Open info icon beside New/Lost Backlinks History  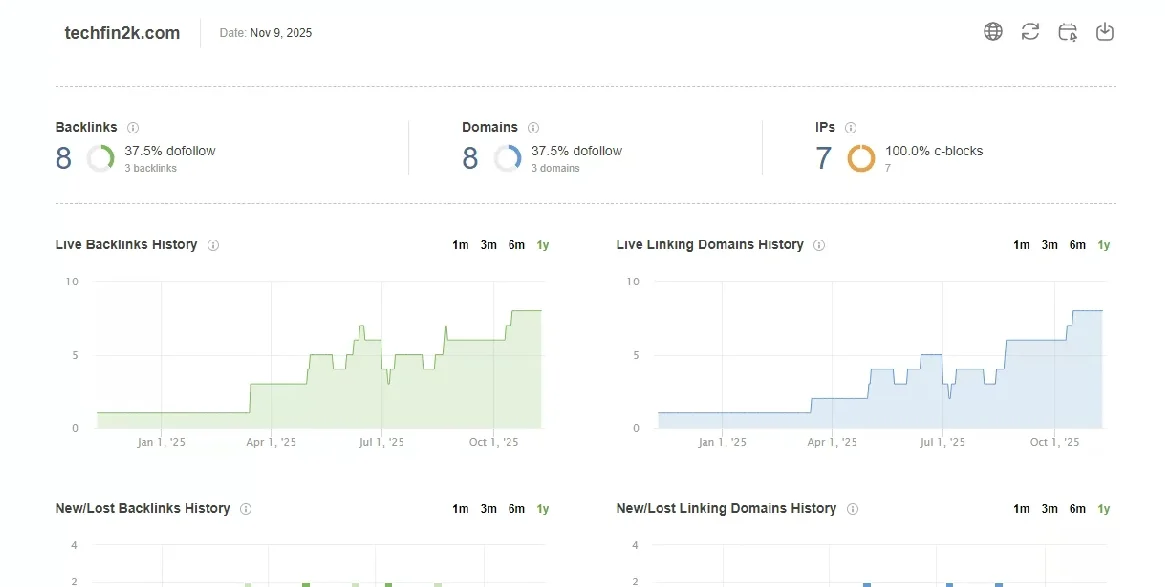246,509
